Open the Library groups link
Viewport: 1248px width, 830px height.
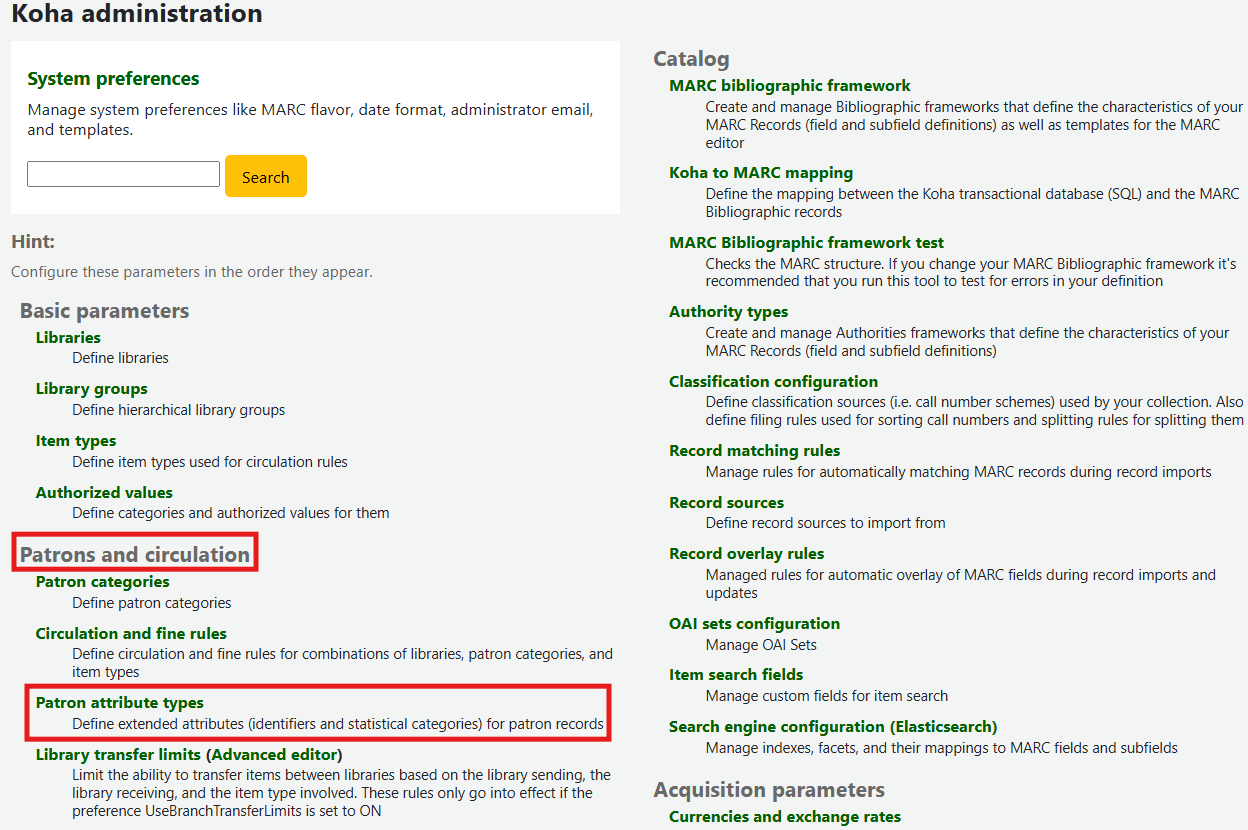coord(91,388)
